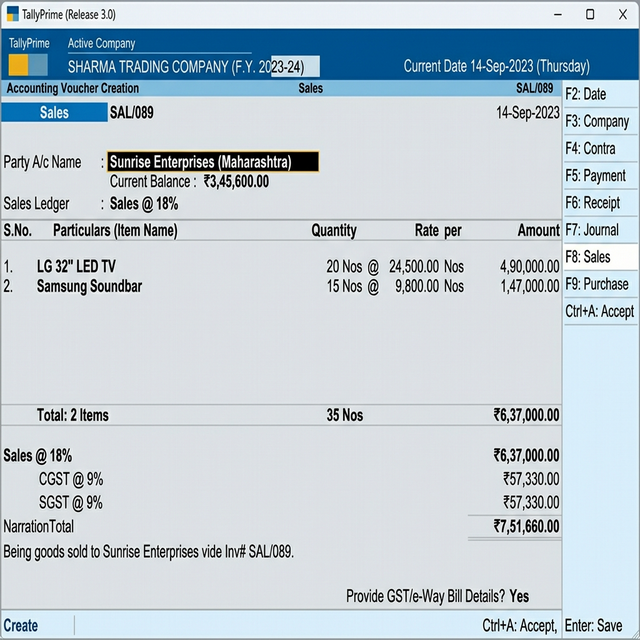Viewport: 640px width, 640px height.
Task: Click Ctrl+A: Accept in the bottom bar
Action: 520,625
